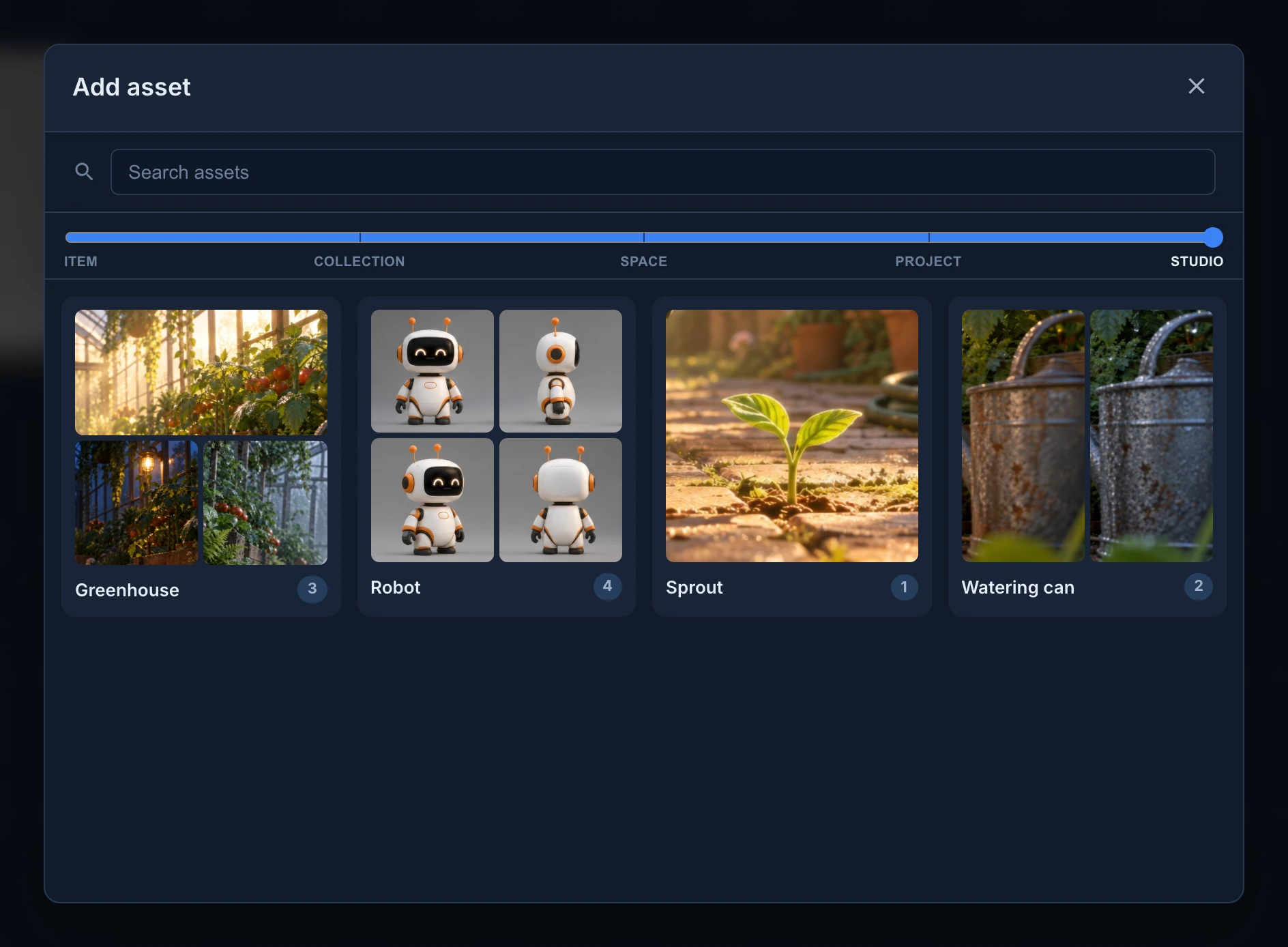1288x947 pixels.
Task: Select the large sunny greenhouse thumbnail
Action: [x=201, y=373]
